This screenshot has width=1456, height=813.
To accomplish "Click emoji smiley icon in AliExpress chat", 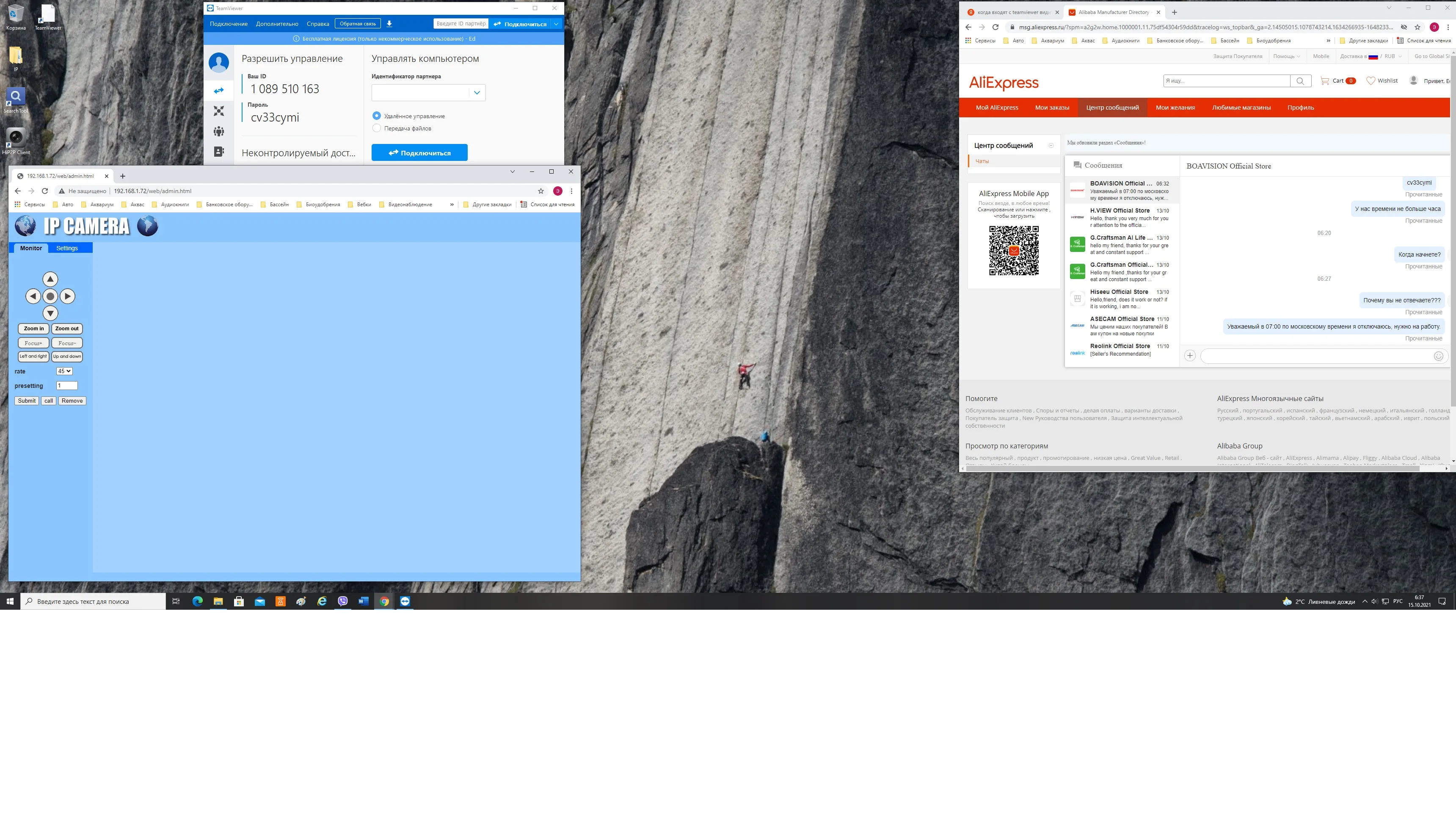I will (1439, 356).
